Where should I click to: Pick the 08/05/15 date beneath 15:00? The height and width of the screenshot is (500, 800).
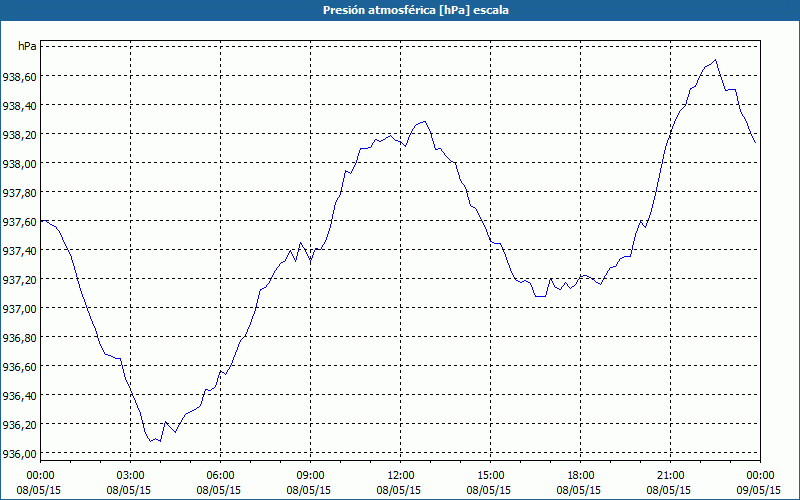(489, 490)
